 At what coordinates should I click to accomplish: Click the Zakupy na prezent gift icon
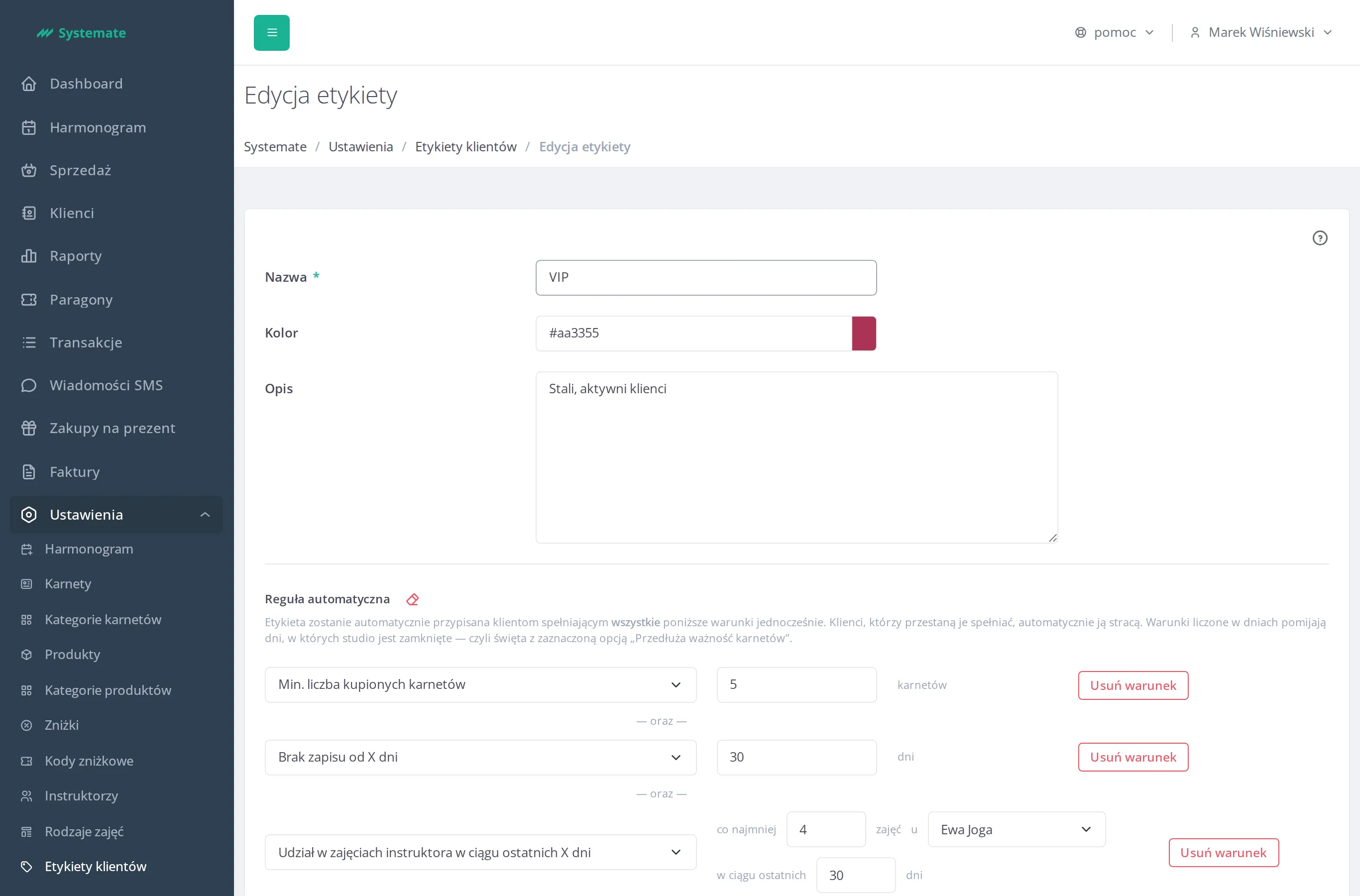28,428
